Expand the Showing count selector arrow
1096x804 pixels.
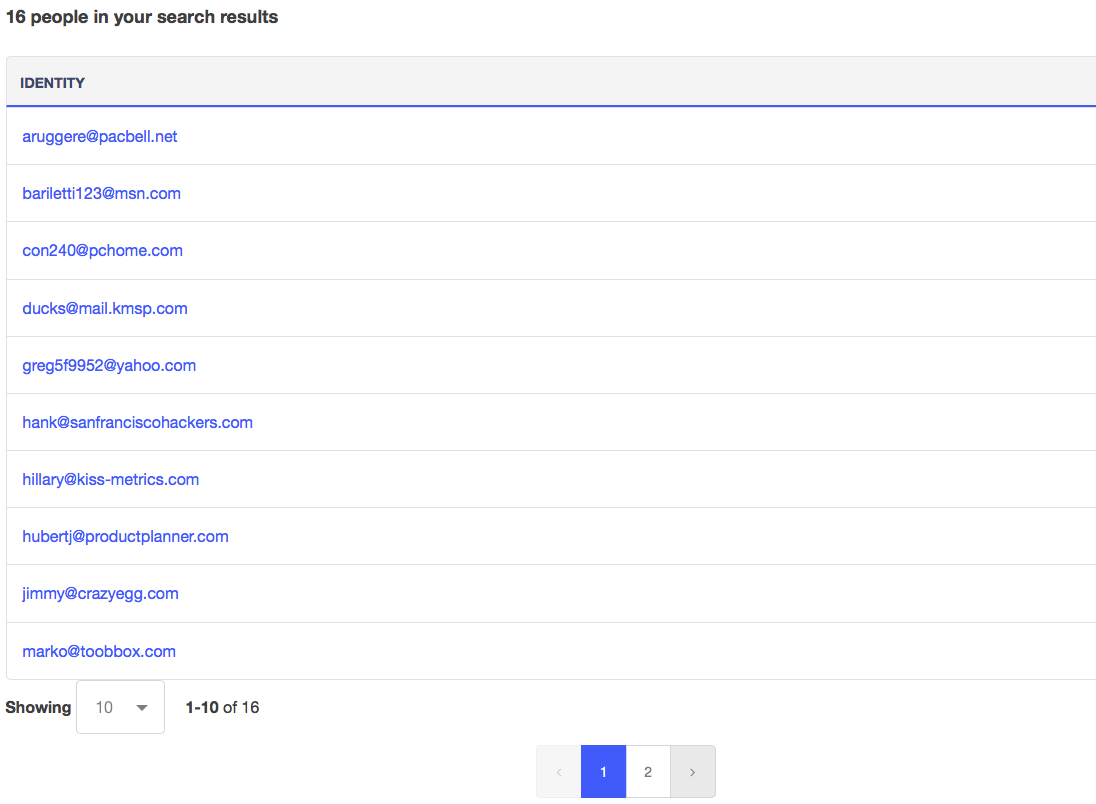141,707
